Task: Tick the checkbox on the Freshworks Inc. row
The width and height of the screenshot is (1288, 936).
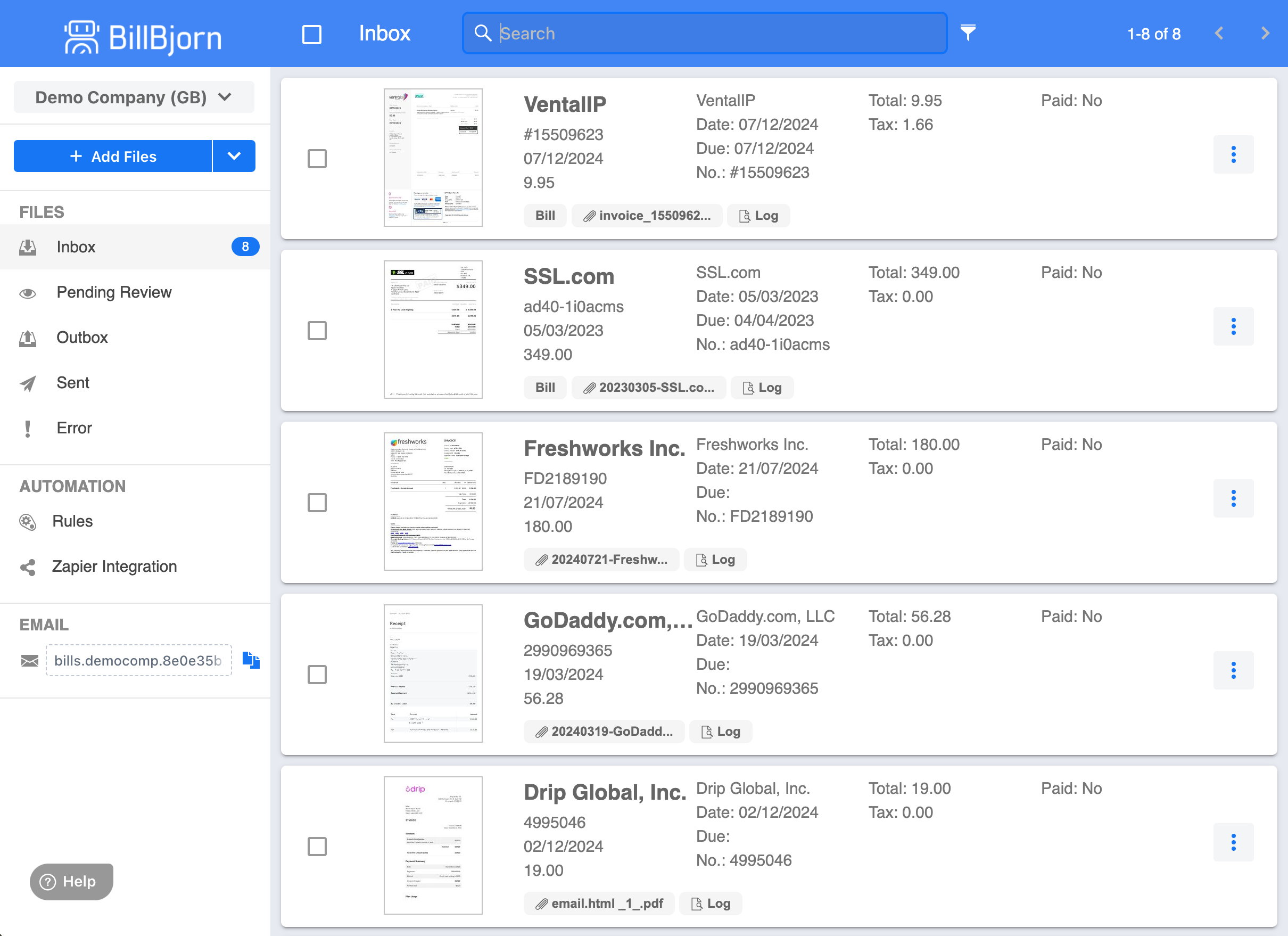Action: [317, 503]
